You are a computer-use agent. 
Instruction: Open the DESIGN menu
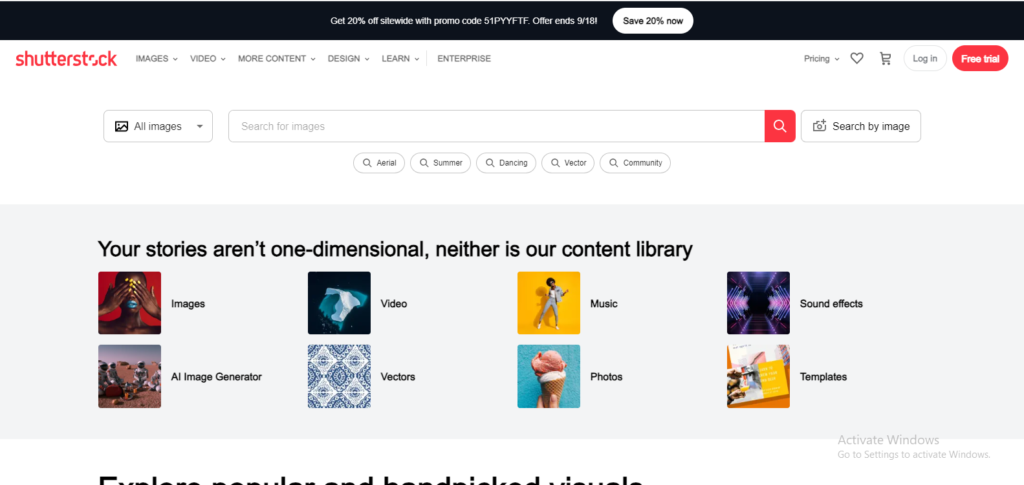pos(349,59)
